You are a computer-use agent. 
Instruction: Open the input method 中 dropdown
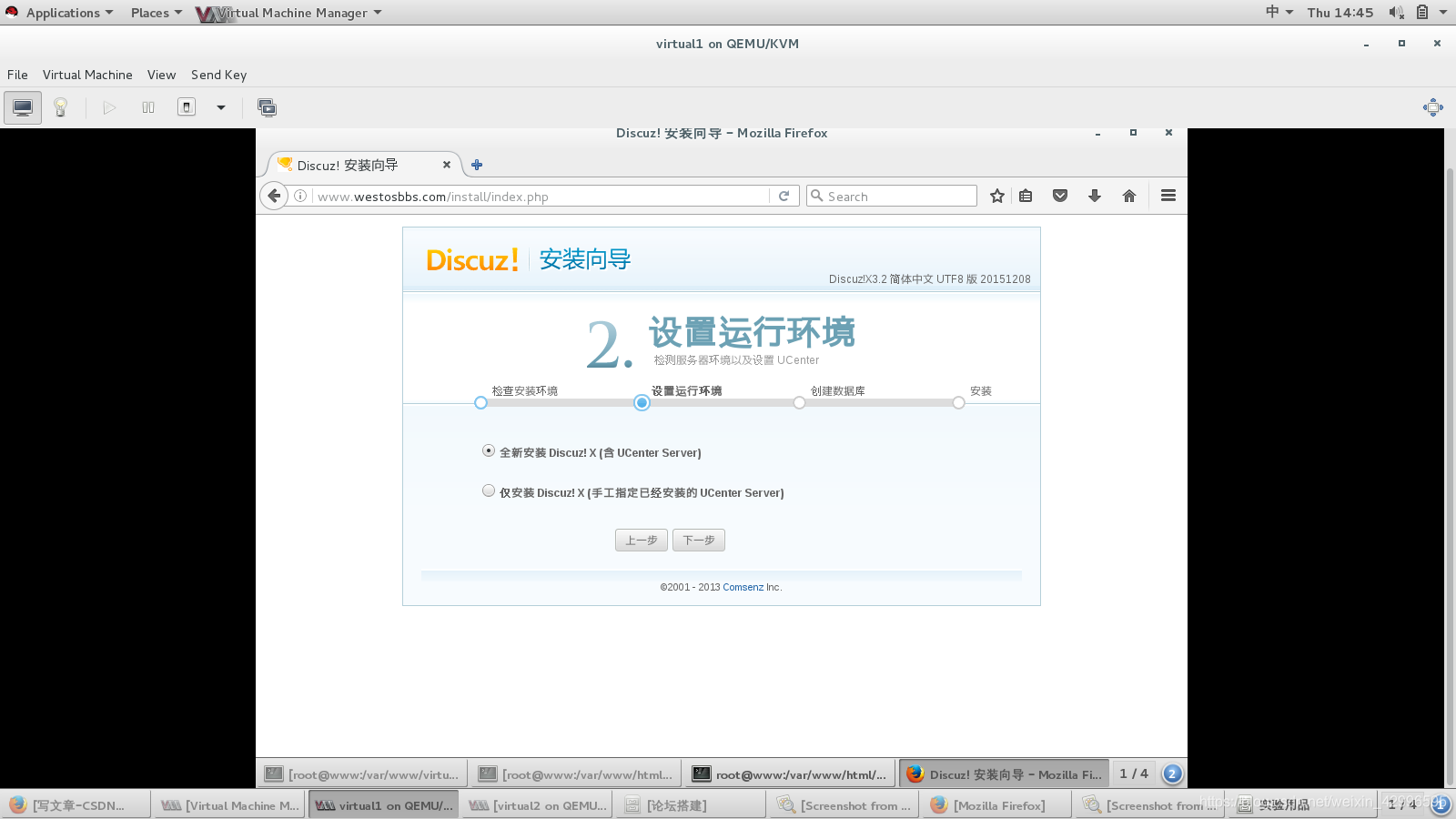tap(1279, 12)
